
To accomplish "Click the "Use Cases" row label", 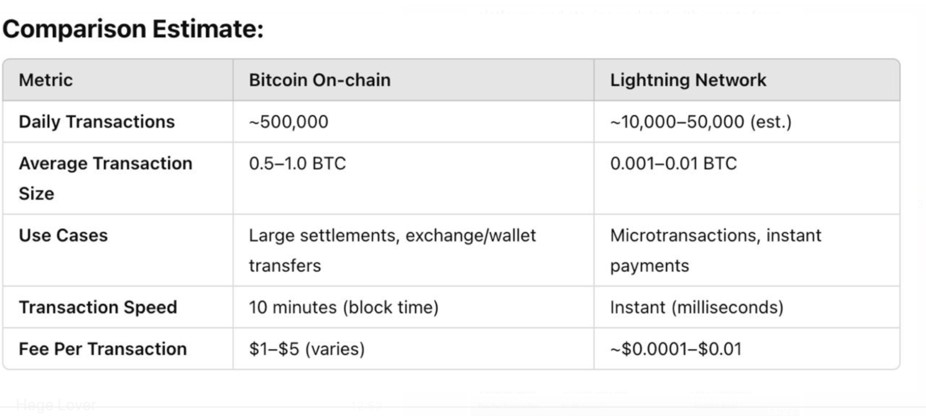I will 63,236.
